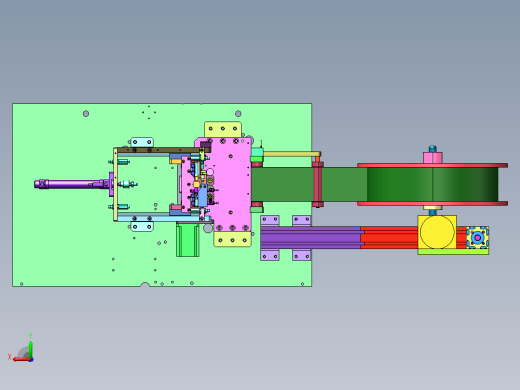
Task: Click the red linear rail section
Action: (389, 238)
